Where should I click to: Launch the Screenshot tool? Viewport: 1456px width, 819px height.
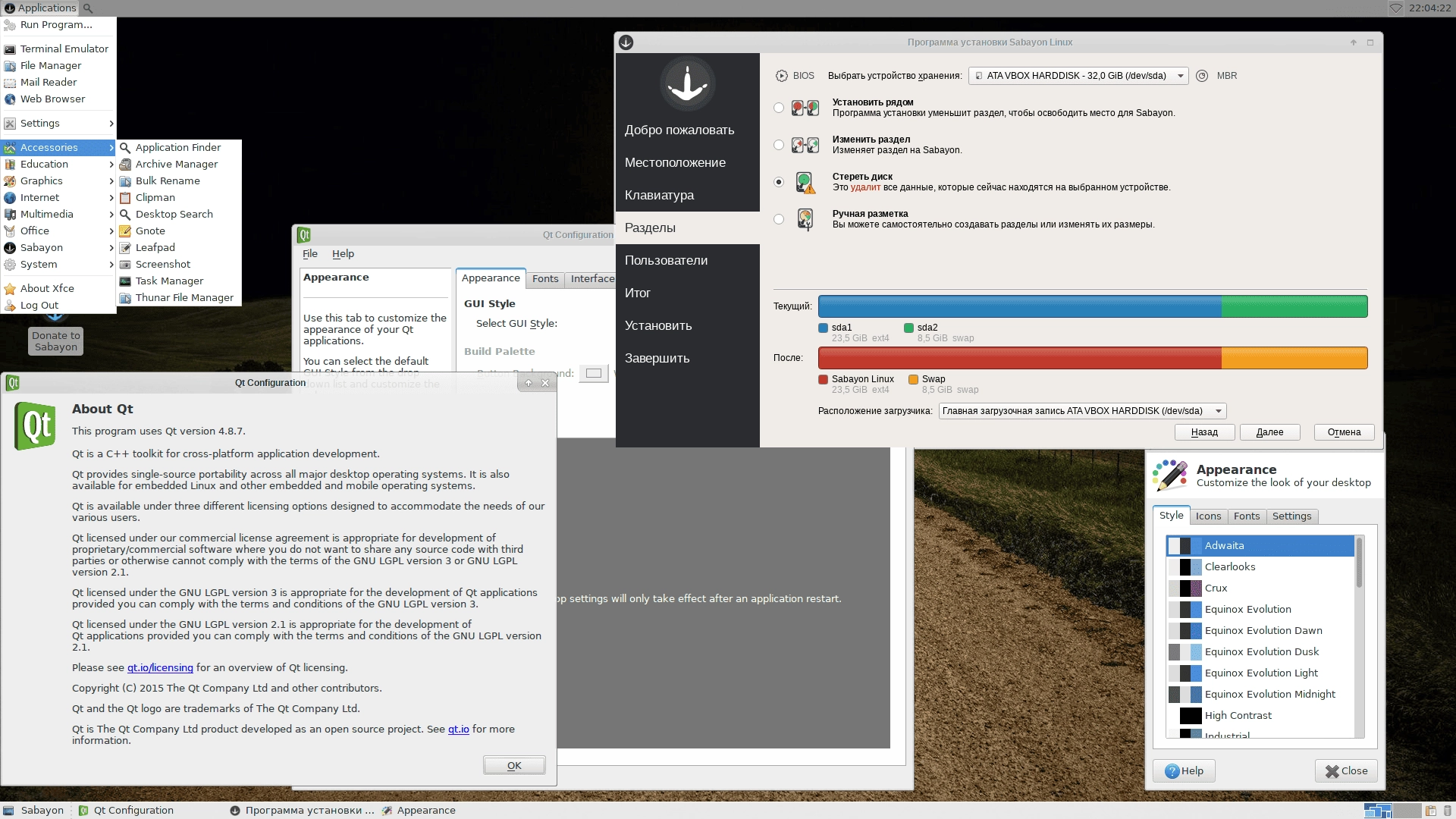click(179, 264)
